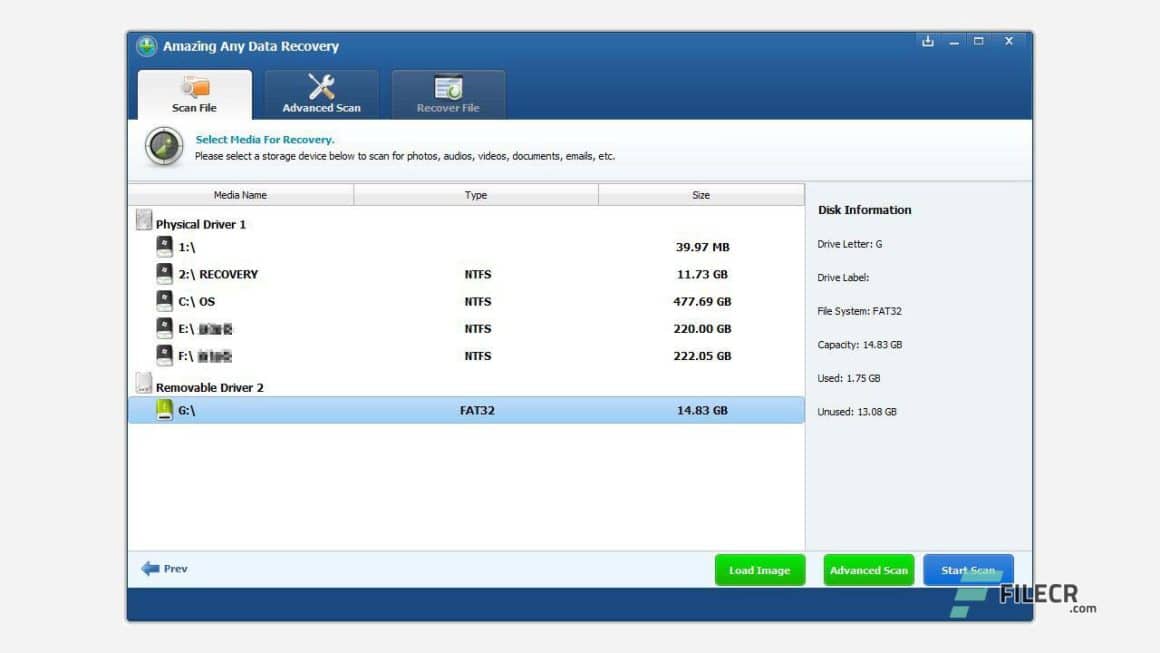The width and height of the screenshot is (1160, 653).
Task: Click the 11.73 GB size value
Action: pos(702,274)
